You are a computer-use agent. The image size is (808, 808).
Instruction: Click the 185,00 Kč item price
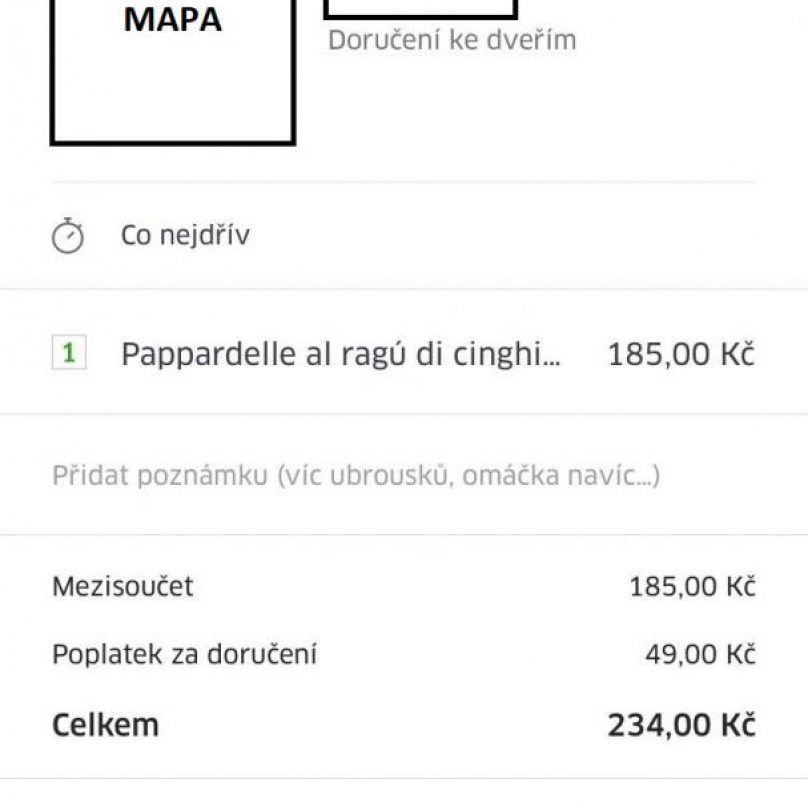pyautogui.click(x=681, y=354)
